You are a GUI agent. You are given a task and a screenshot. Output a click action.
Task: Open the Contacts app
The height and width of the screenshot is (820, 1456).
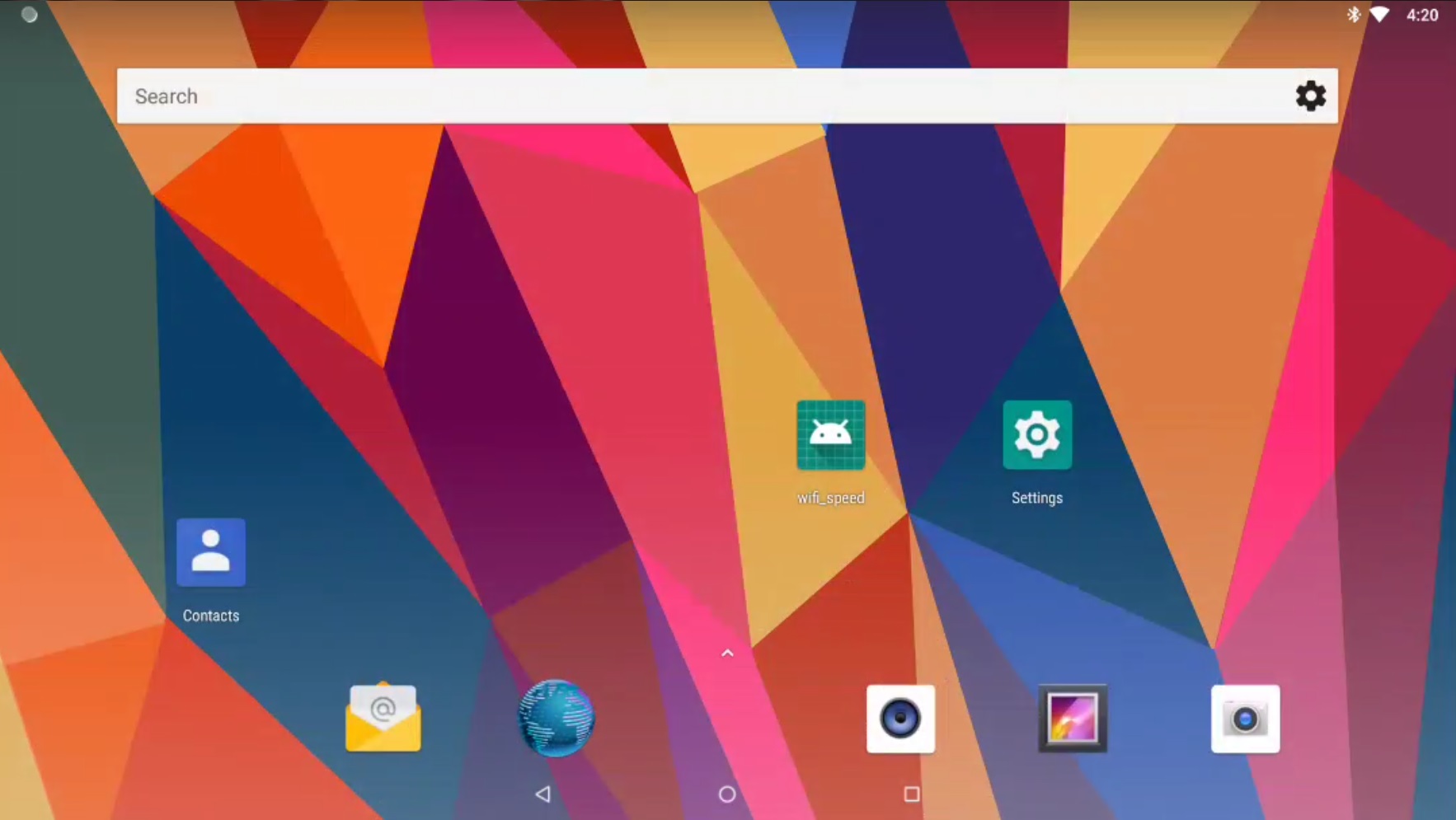(x=211, y=552)
